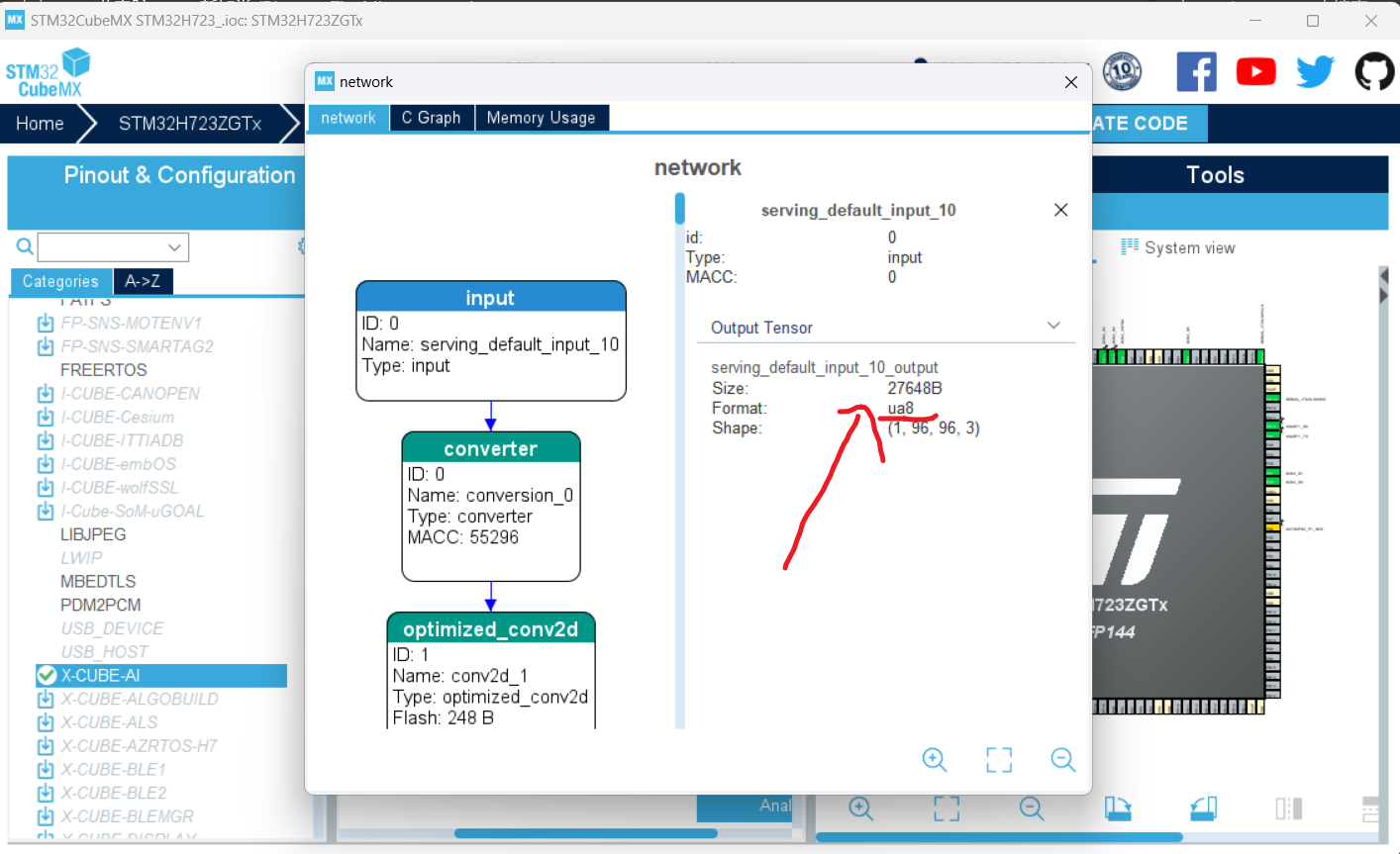Click the download icon next to X-CUBE-BLE1
The height and width of the screenshot is (854, 1400).
46,769
